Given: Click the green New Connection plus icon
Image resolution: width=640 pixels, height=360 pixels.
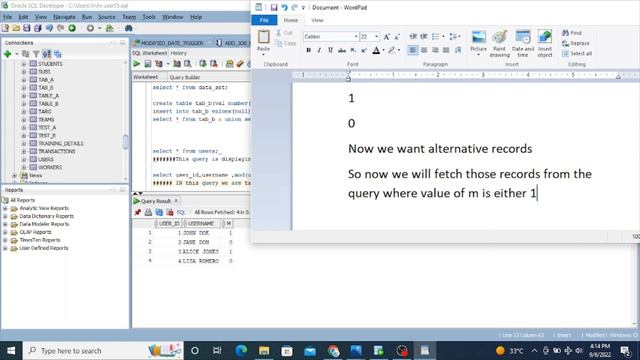Looking at the screenshot, I should 7,54.
